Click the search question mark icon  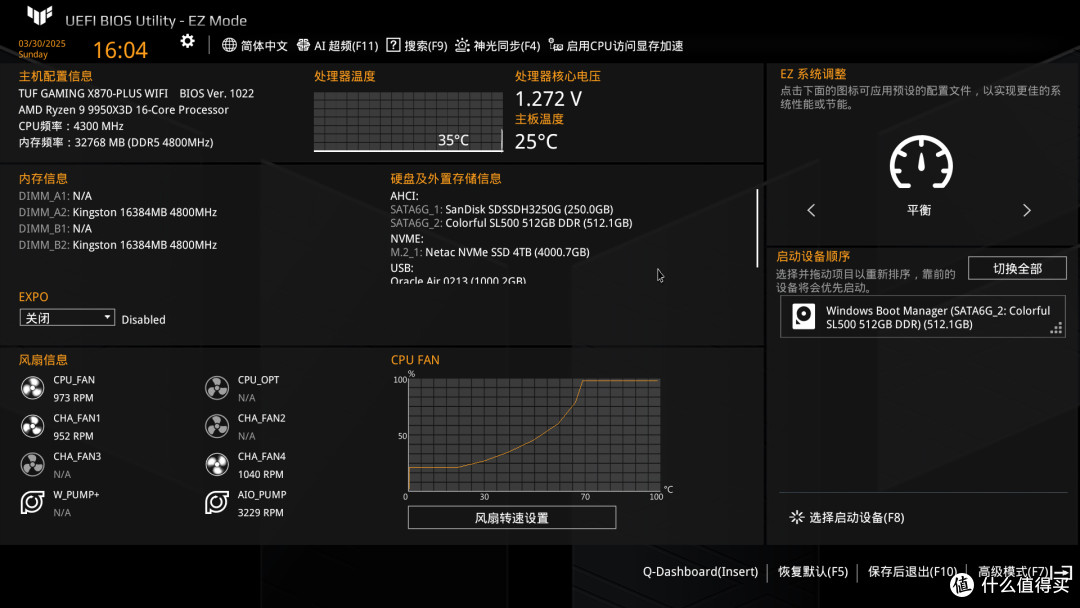(393, 45)
